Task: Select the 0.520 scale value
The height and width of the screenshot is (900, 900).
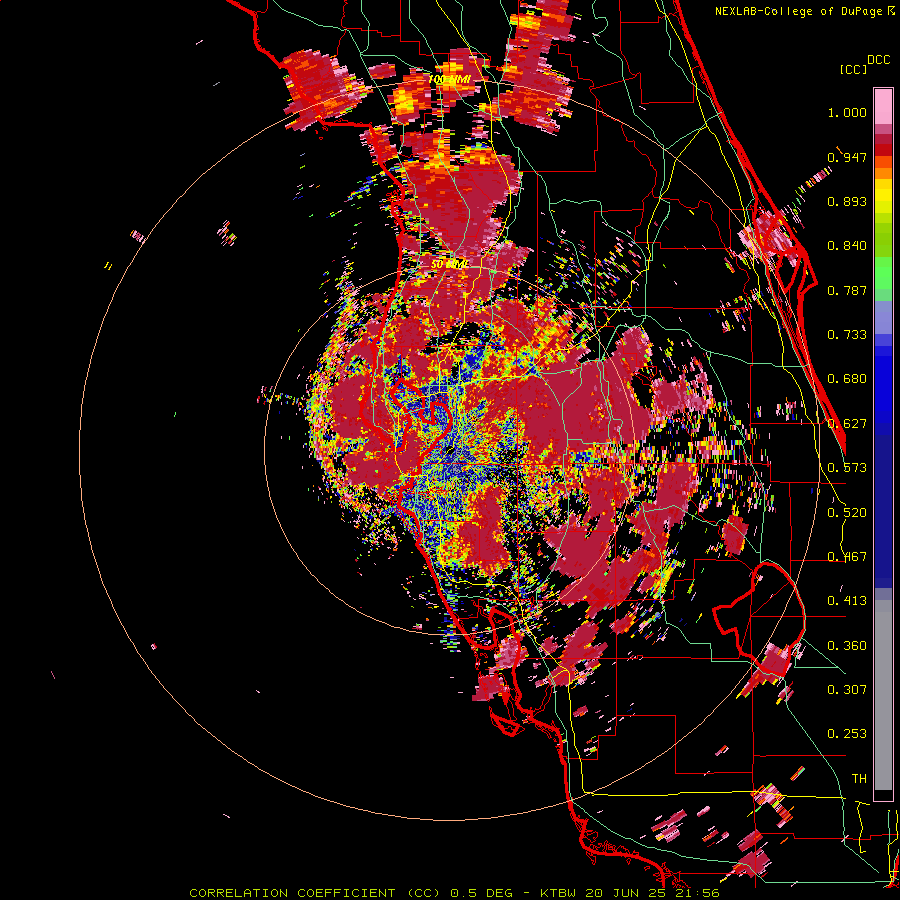Action: [847, 513]
